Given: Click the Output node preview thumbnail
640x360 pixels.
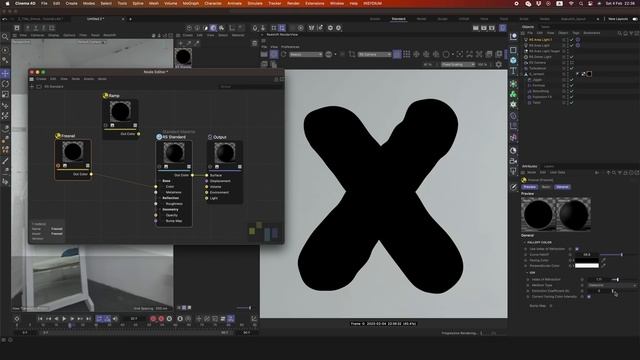Looking at the screenshot, I should tap(224, 153).
